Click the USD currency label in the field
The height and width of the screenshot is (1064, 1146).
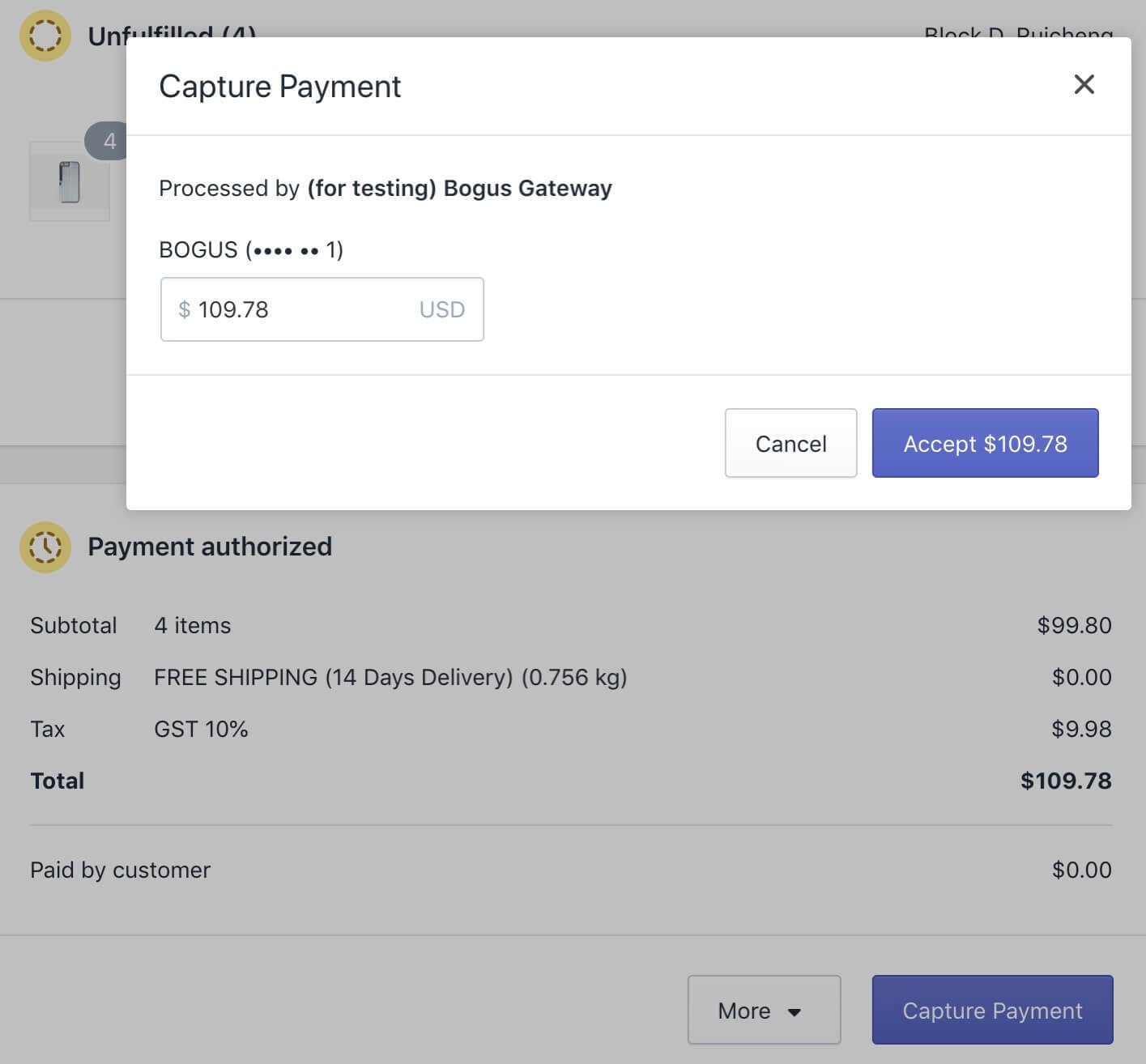tap(441, 309)
